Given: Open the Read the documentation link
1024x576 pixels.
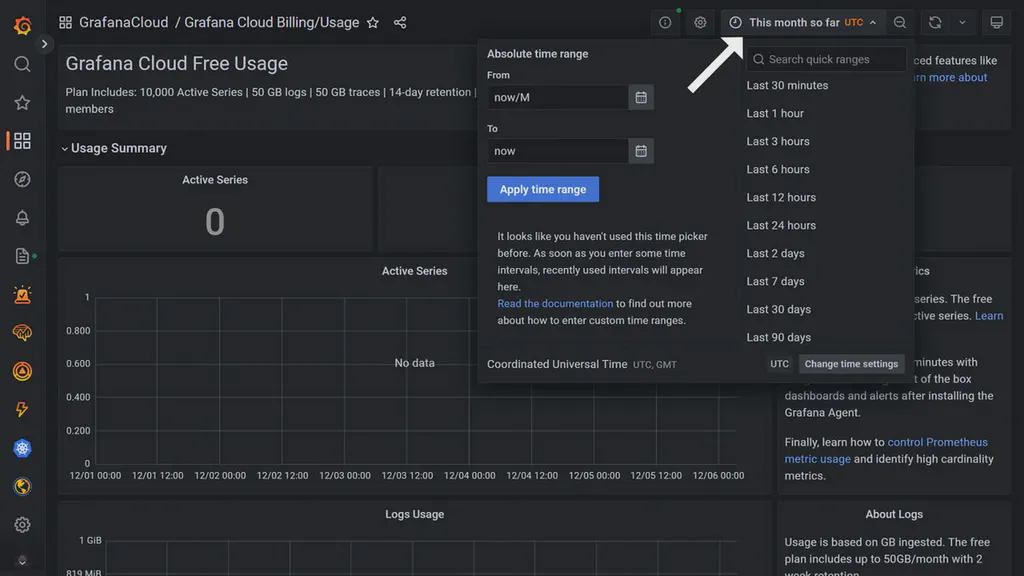Looking at the screenshot, I should pos(555,303).
